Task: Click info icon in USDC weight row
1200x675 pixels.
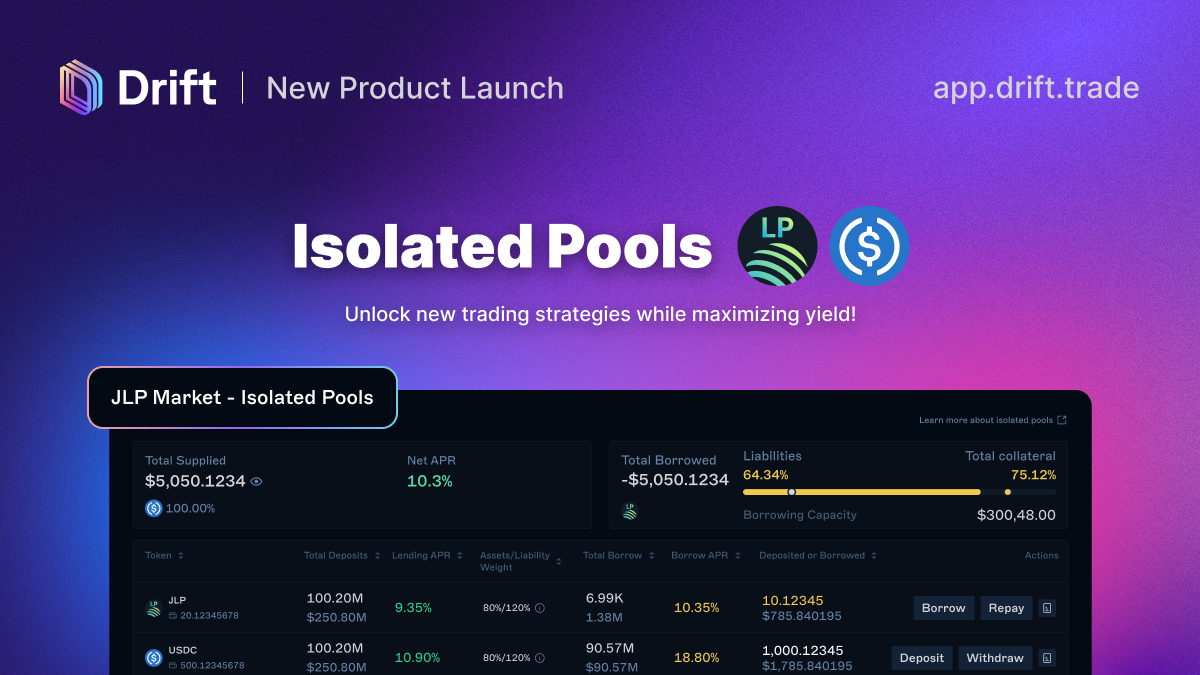Action: pos(540,658)
